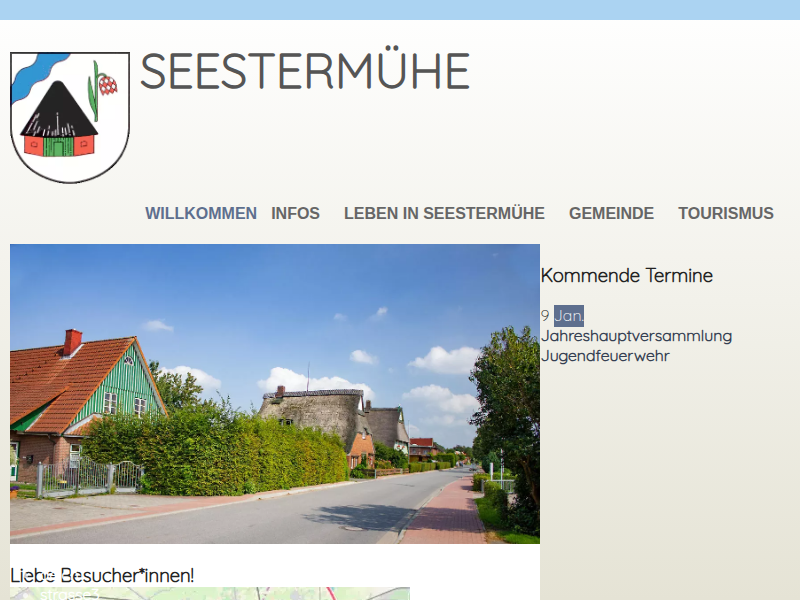The image size is (800, 600).
Task: Open the SEESTERMÜHE site title link
Action: click(305, 70)
